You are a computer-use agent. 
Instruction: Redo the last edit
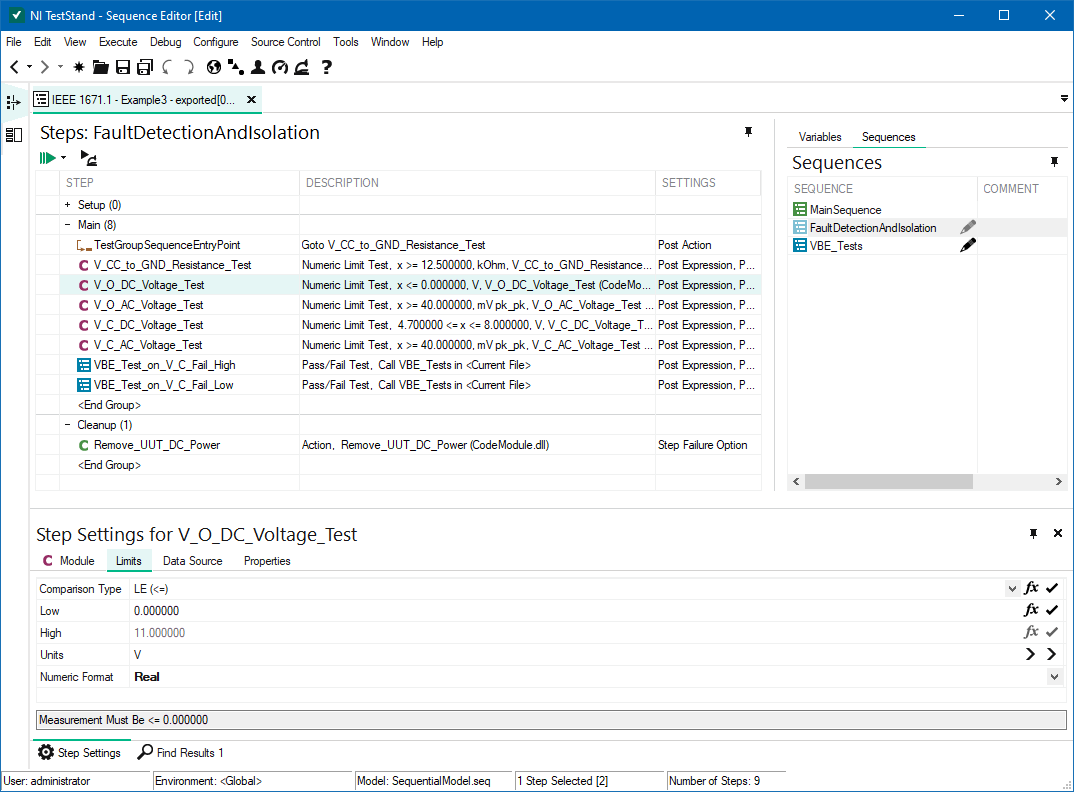point(189,67)
